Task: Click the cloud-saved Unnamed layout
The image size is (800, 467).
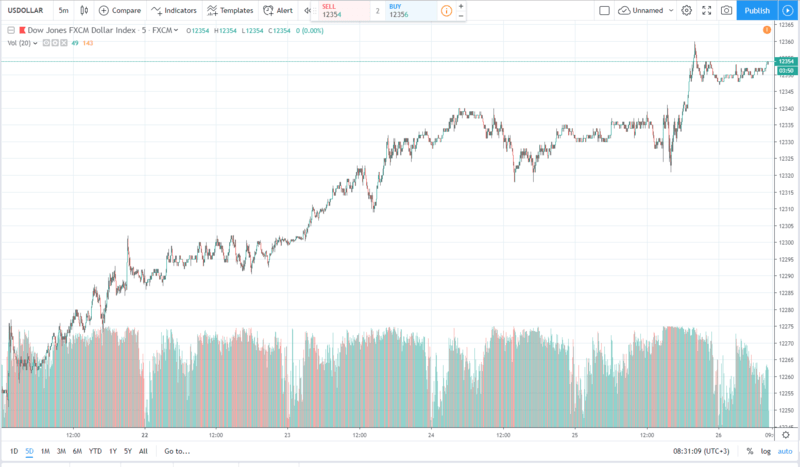Action: click(x=641, y=10)
